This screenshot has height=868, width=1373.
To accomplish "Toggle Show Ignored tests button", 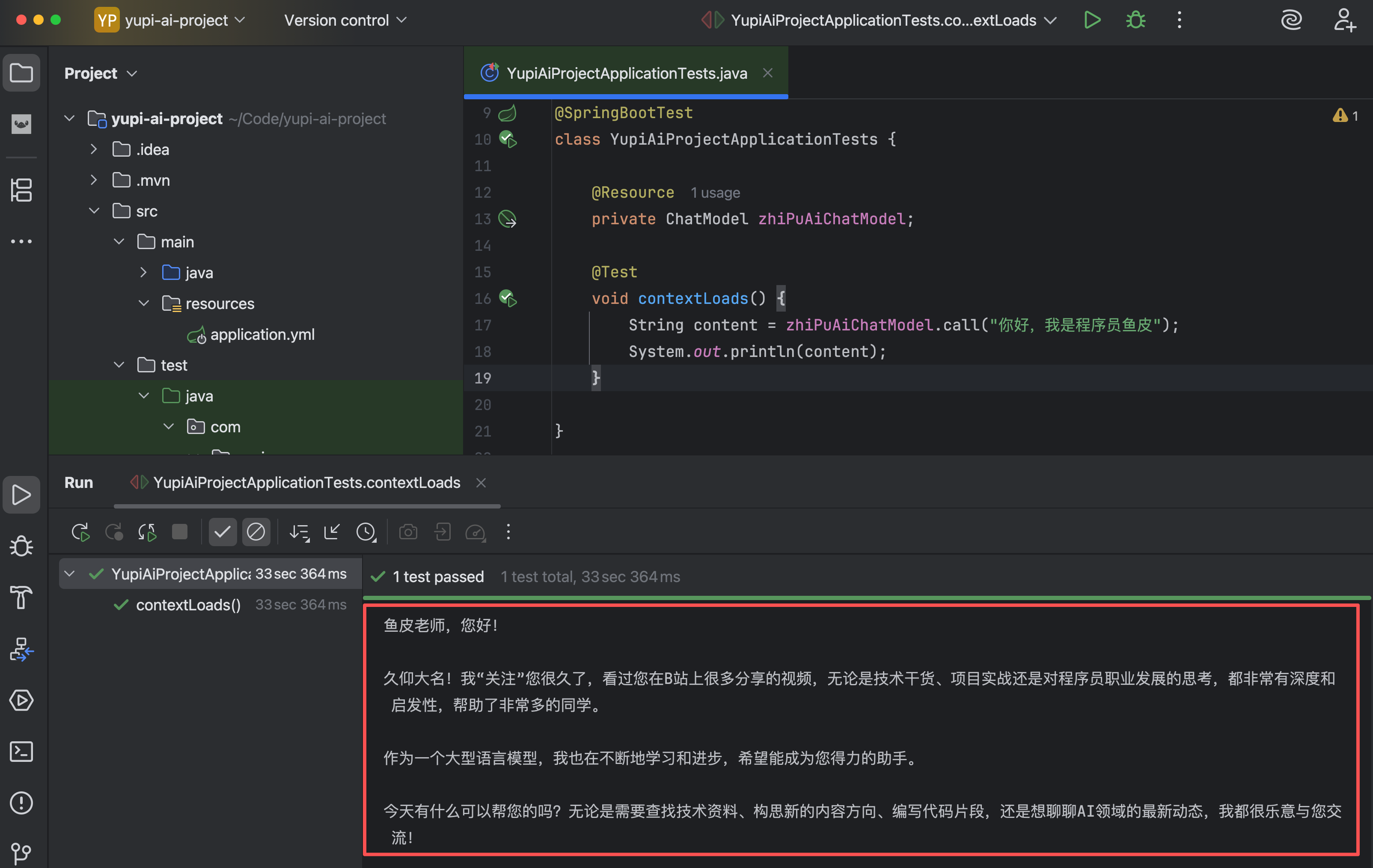I will 256,532.
